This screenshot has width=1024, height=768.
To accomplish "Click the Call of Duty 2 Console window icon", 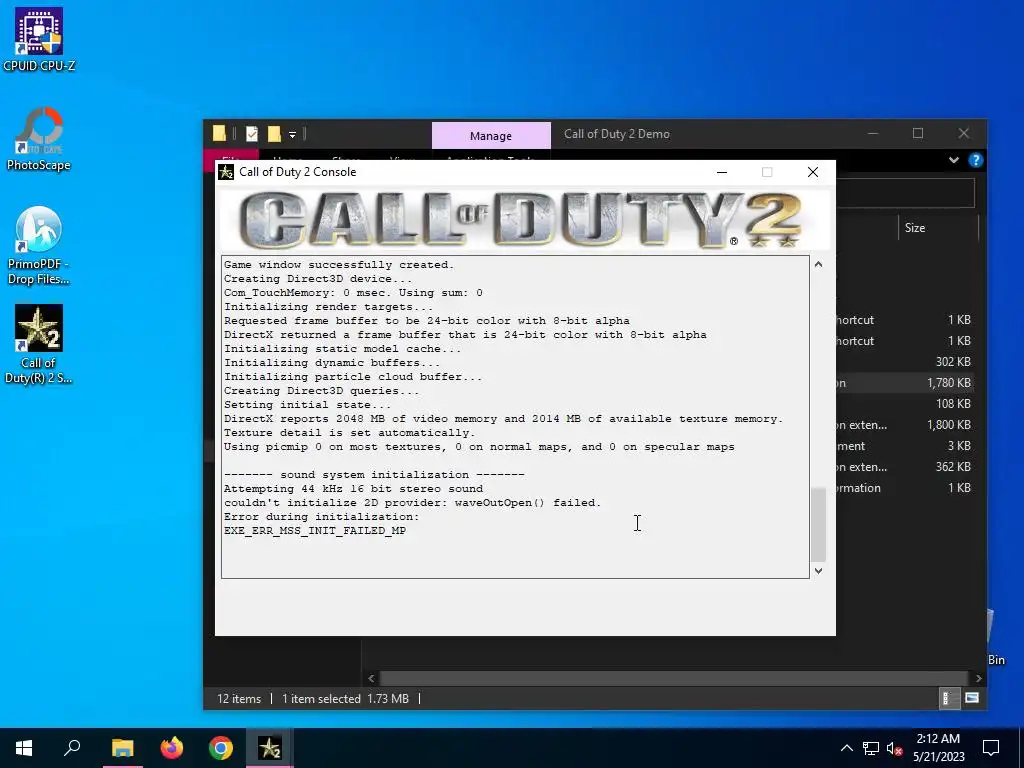I will click(x=226, y=172).
